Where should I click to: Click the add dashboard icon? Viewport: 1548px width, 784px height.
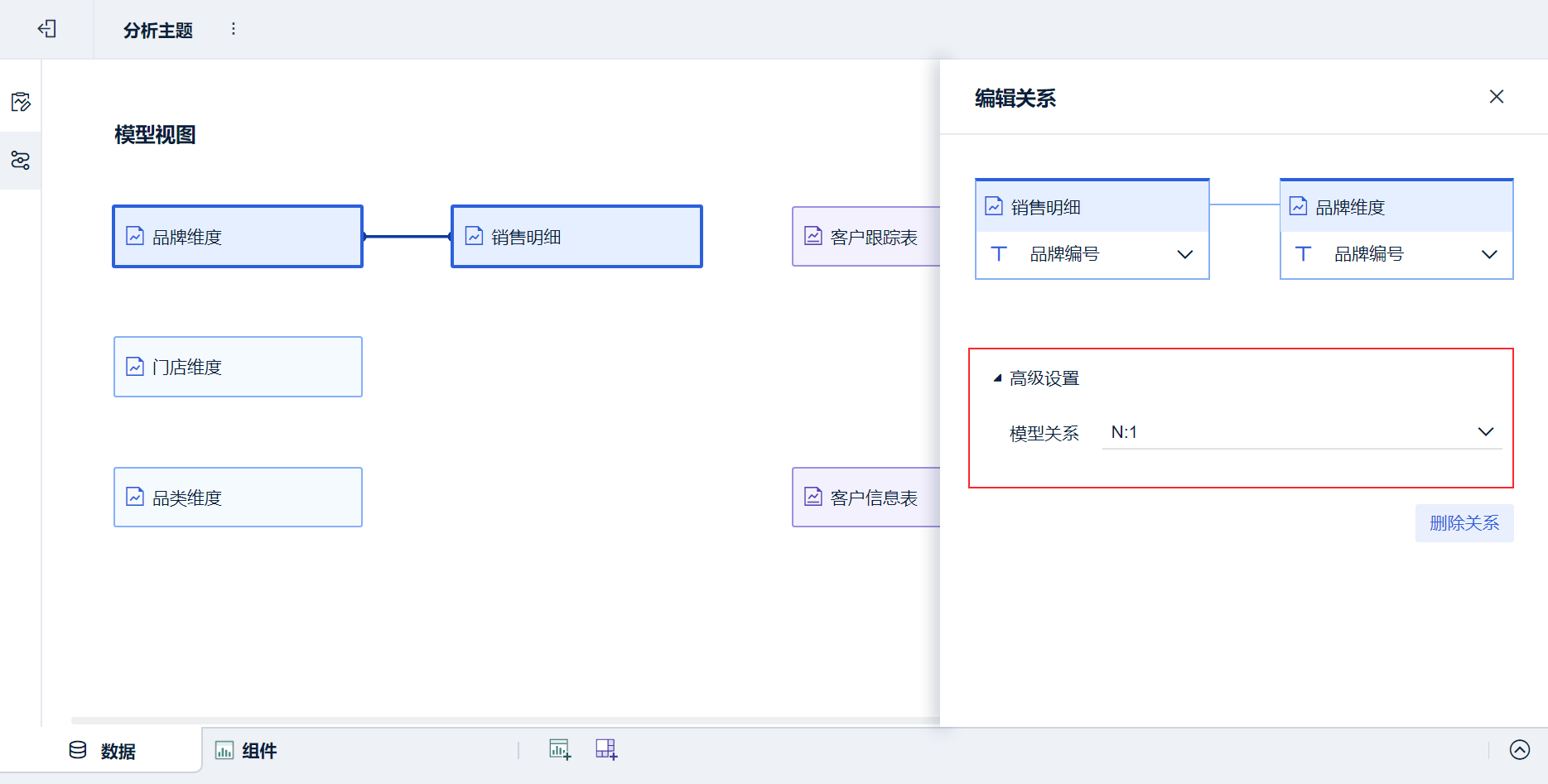[606, 750]
